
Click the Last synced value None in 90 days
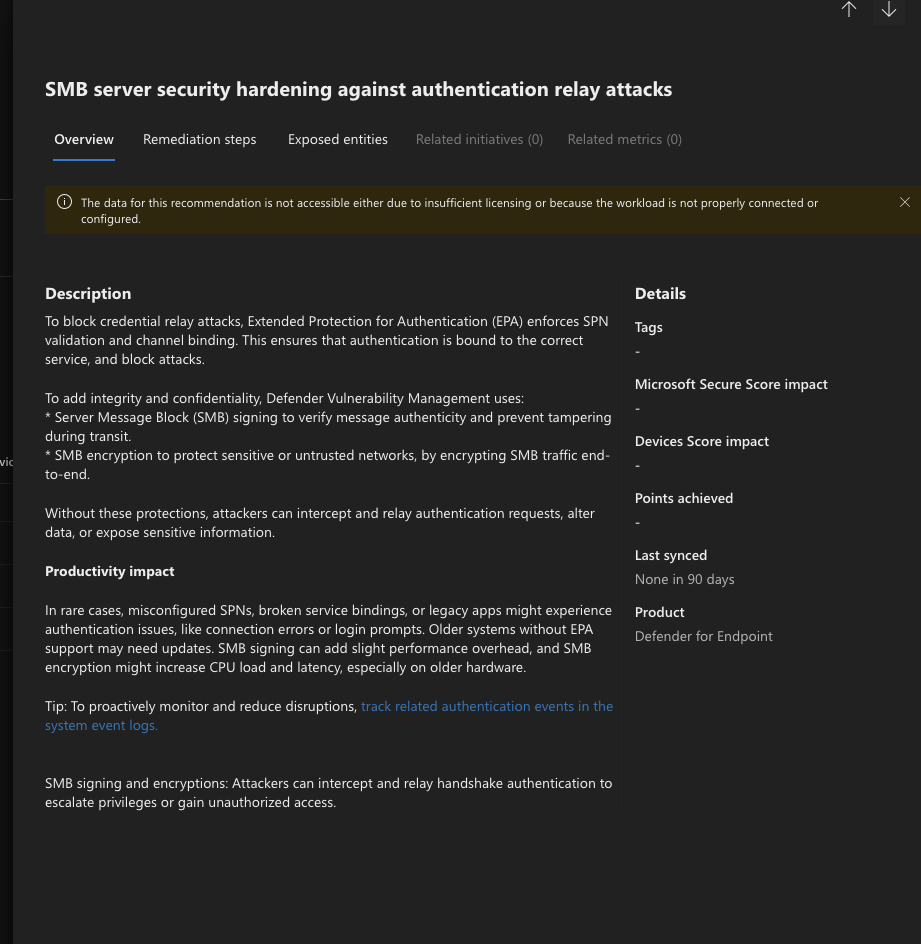[x=684, y=578]
